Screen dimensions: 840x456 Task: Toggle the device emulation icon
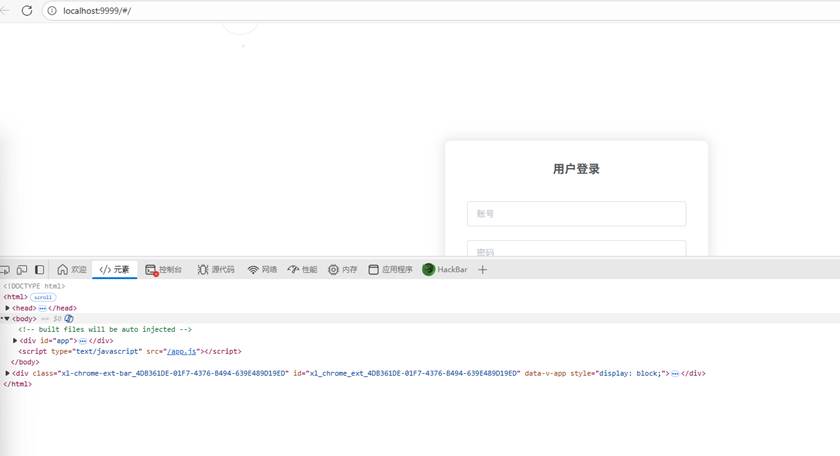[22, 270]
